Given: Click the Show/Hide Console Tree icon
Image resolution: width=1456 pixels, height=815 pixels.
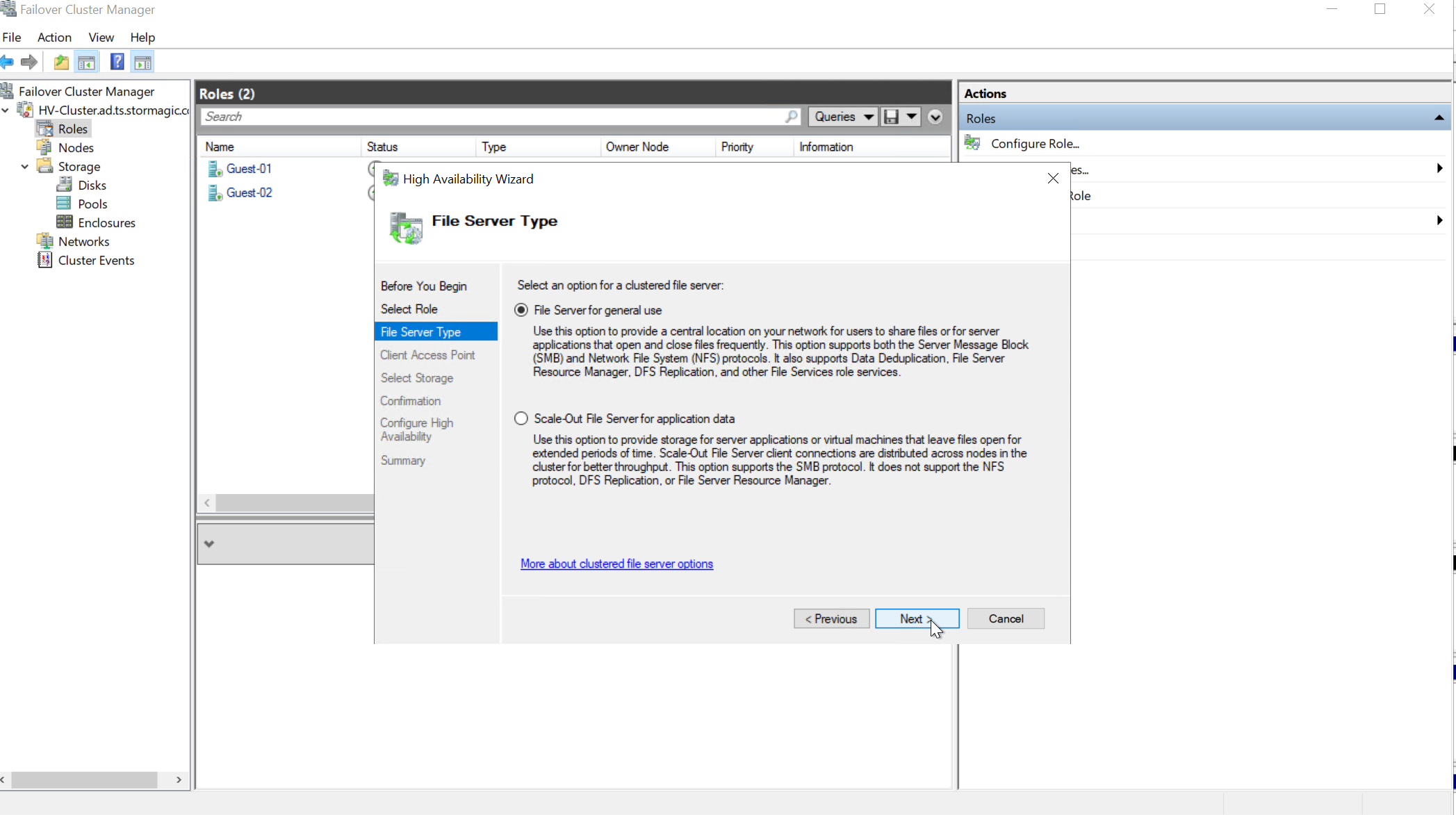Looking at the screenshot, I should point(87,63).
